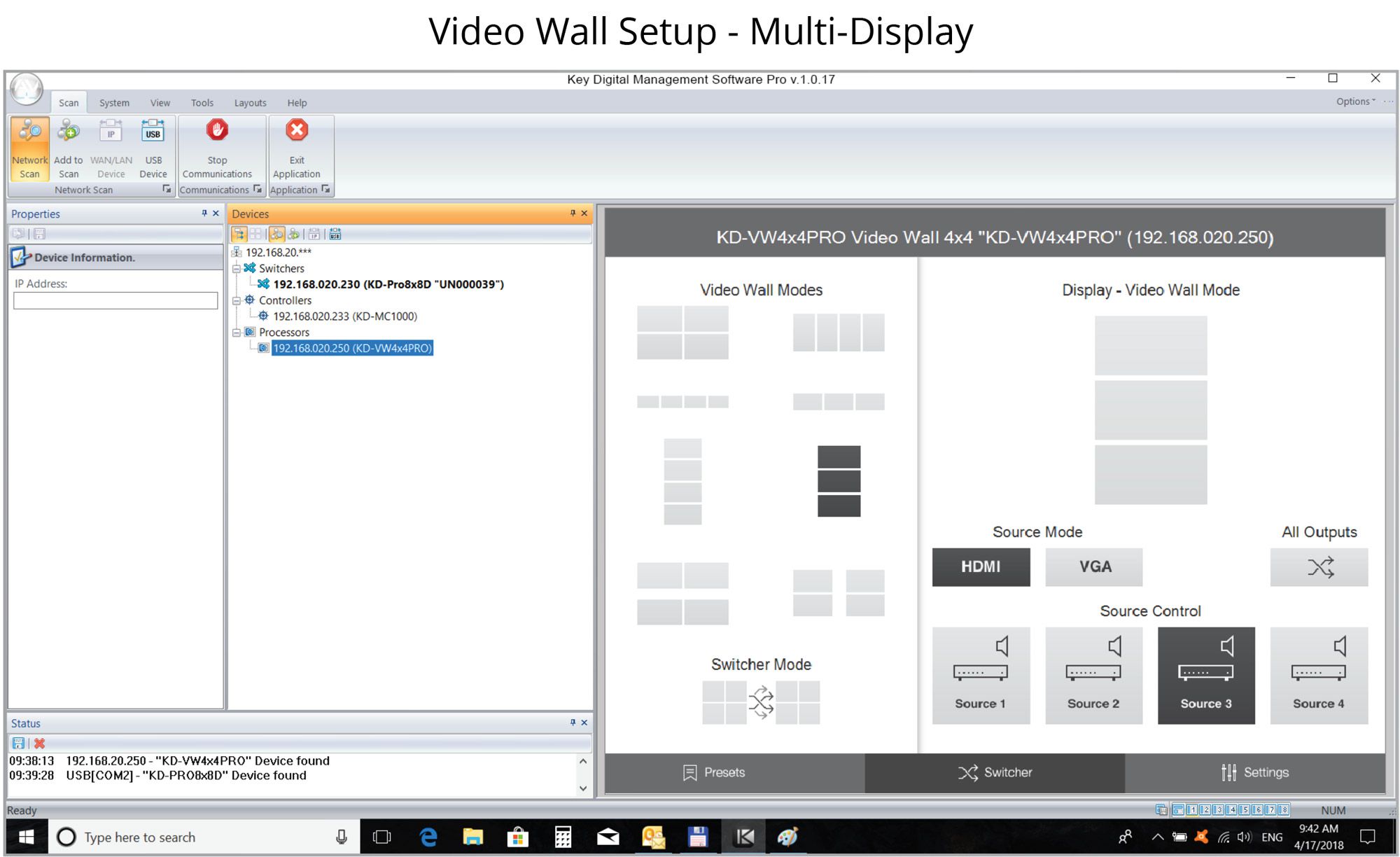Open Microsoft Edge from the taskbar

point(428,837)
